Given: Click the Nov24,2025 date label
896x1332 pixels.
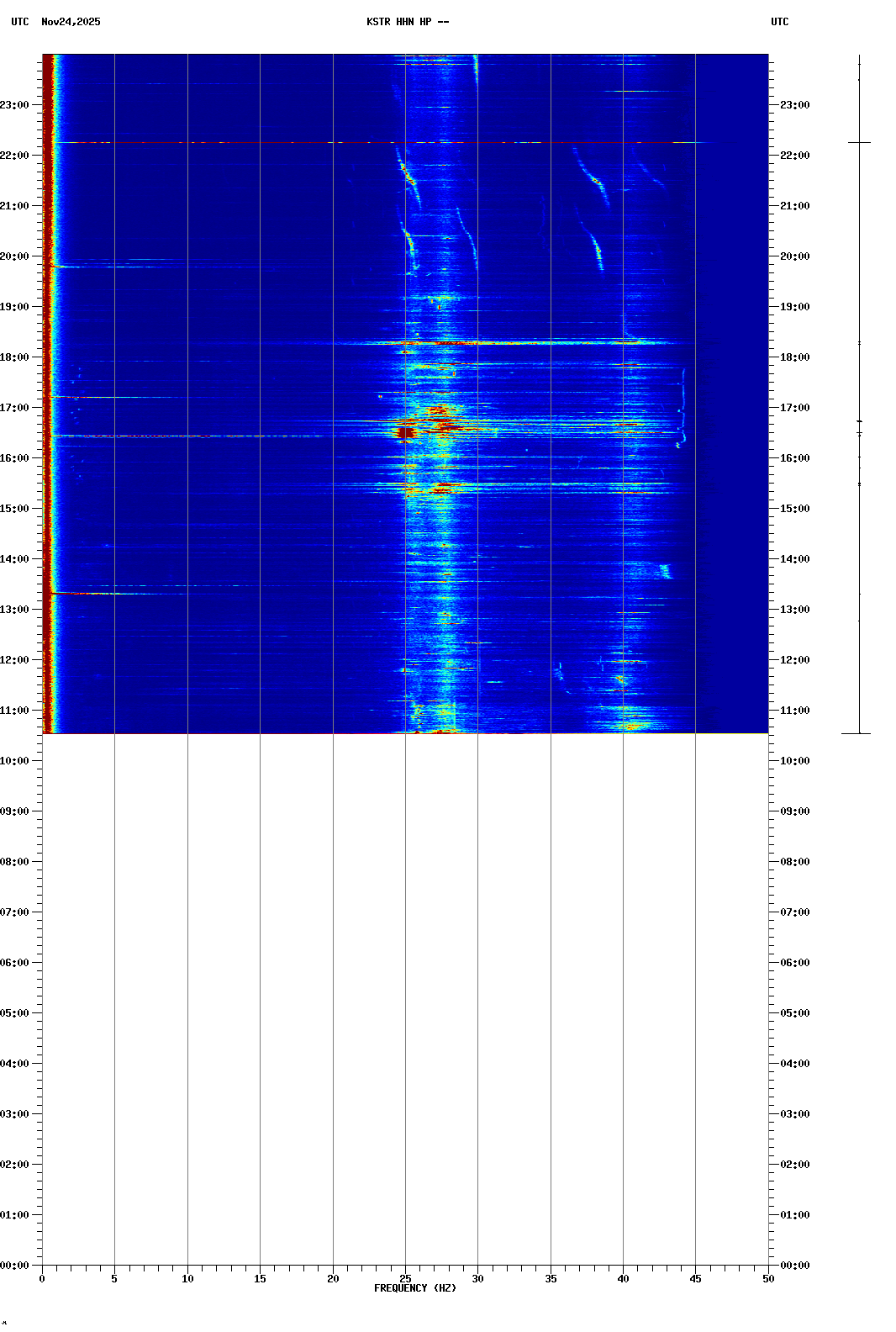Looking at the screenshot, I should point(71,22).
